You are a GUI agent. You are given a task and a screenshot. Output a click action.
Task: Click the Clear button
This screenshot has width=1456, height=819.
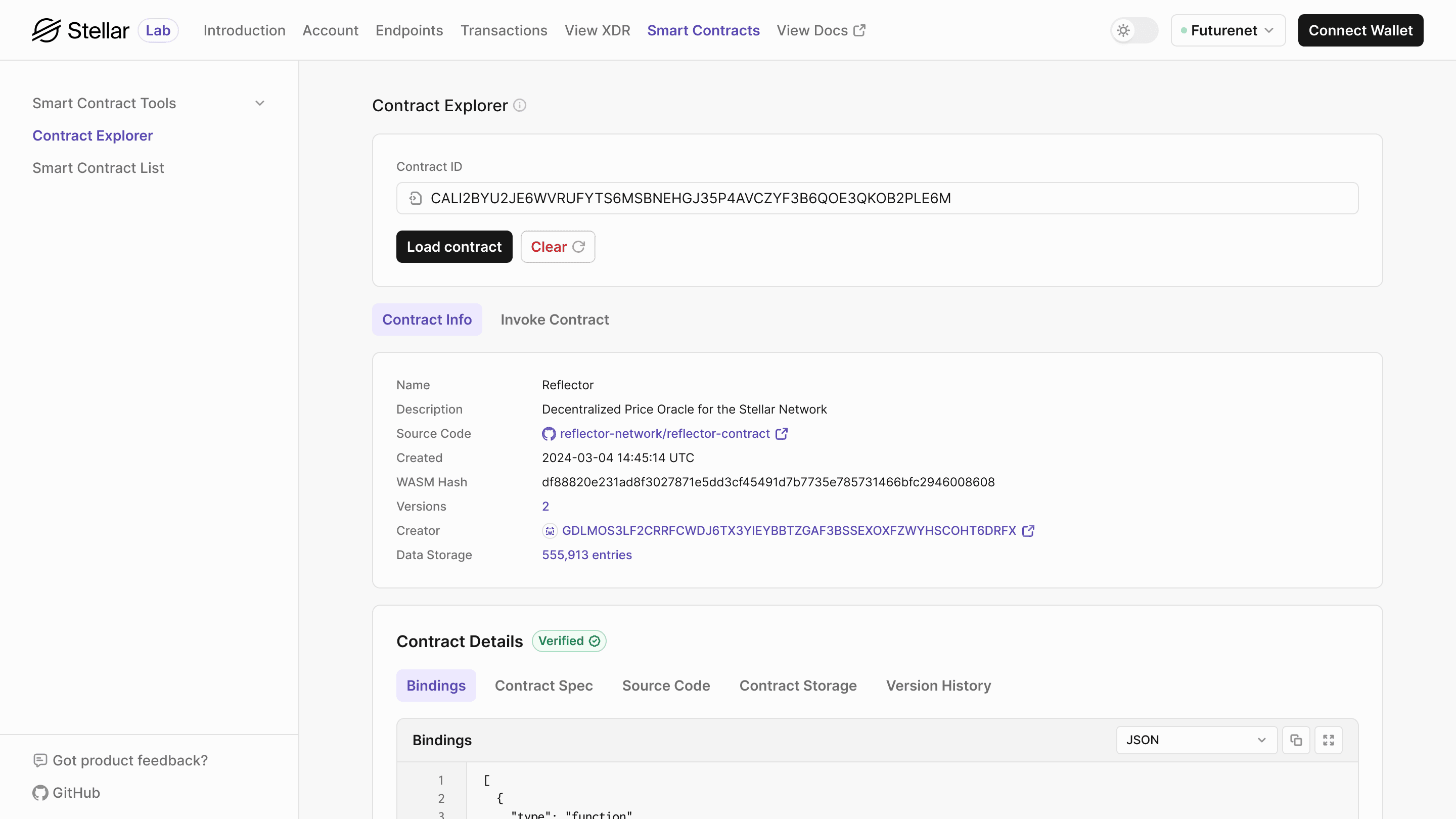tap(557, 247)
